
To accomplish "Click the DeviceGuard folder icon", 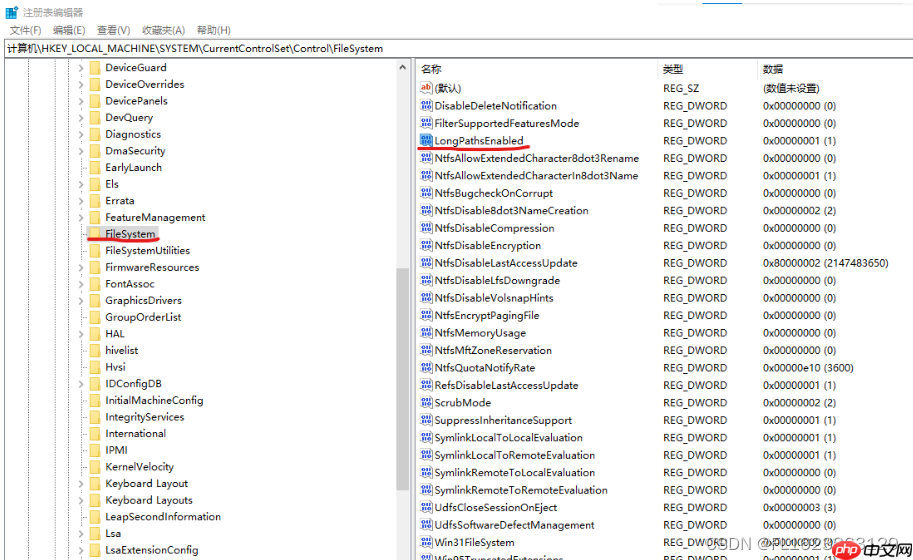I will 95,68.
